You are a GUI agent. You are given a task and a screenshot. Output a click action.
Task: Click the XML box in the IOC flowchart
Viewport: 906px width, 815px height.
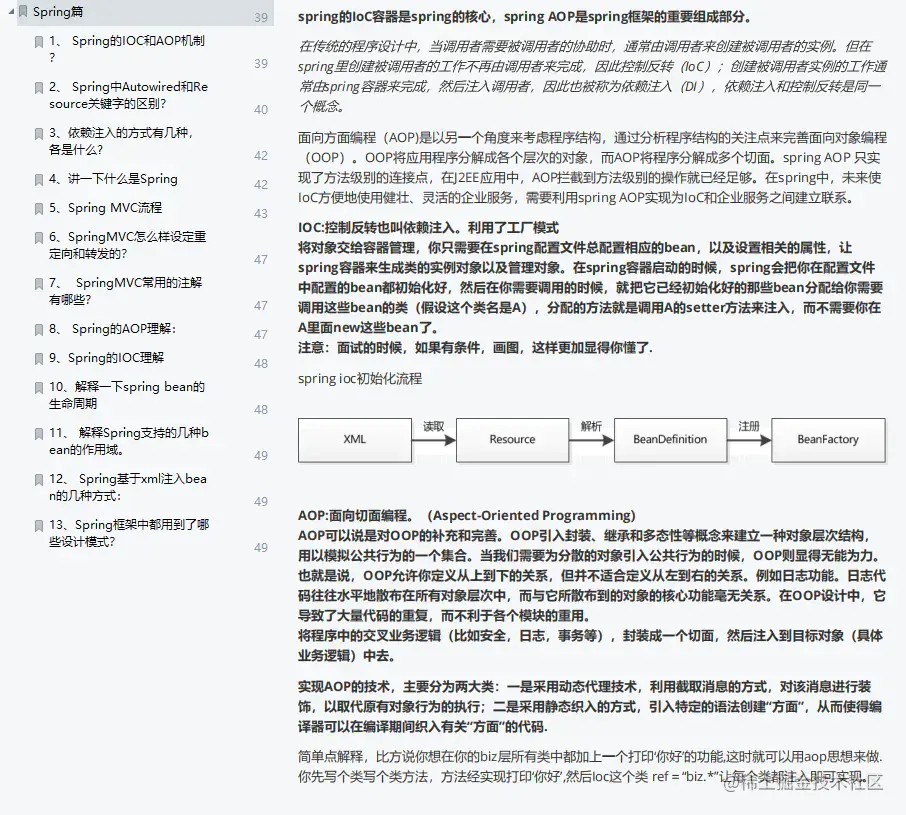coord(355,440)
